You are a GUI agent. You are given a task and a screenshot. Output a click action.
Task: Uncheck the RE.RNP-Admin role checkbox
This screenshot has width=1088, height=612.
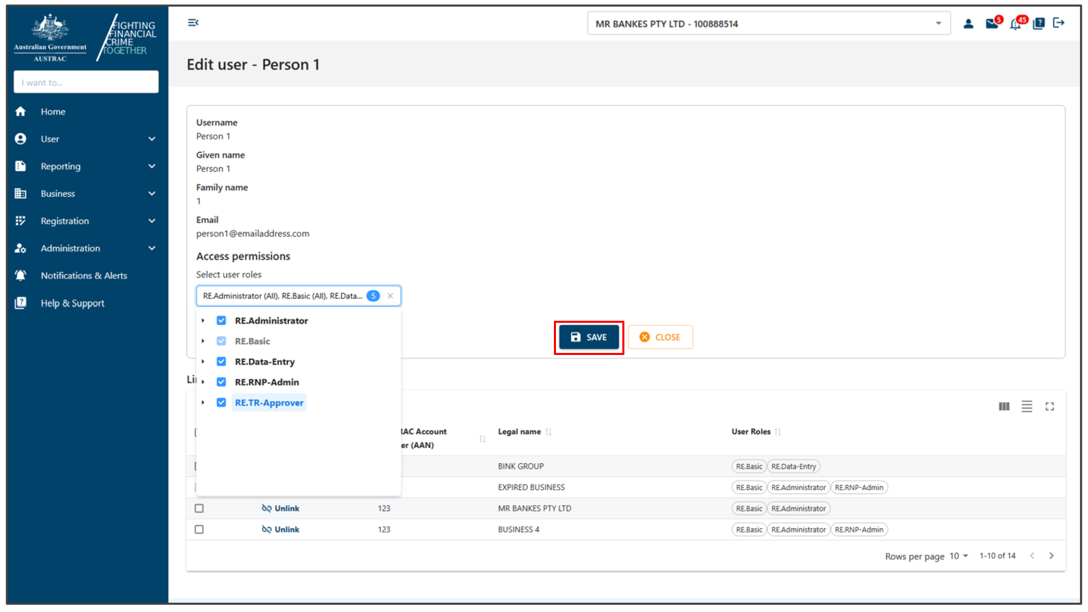[x=221, y=381]
